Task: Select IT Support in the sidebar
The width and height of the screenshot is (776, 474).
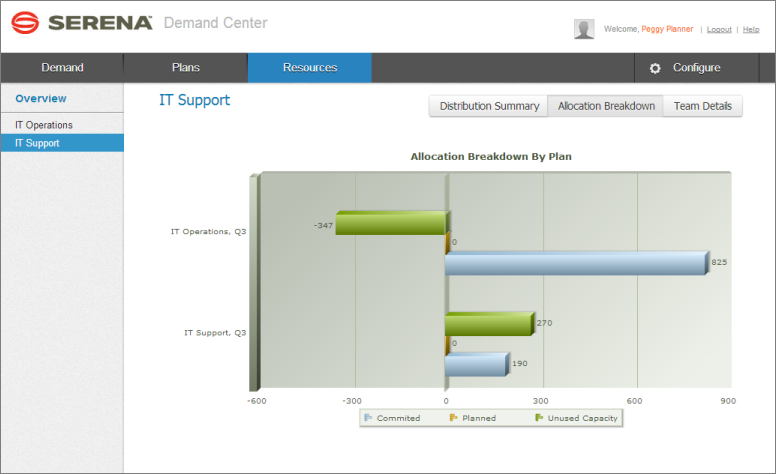Action: point(37,143)
